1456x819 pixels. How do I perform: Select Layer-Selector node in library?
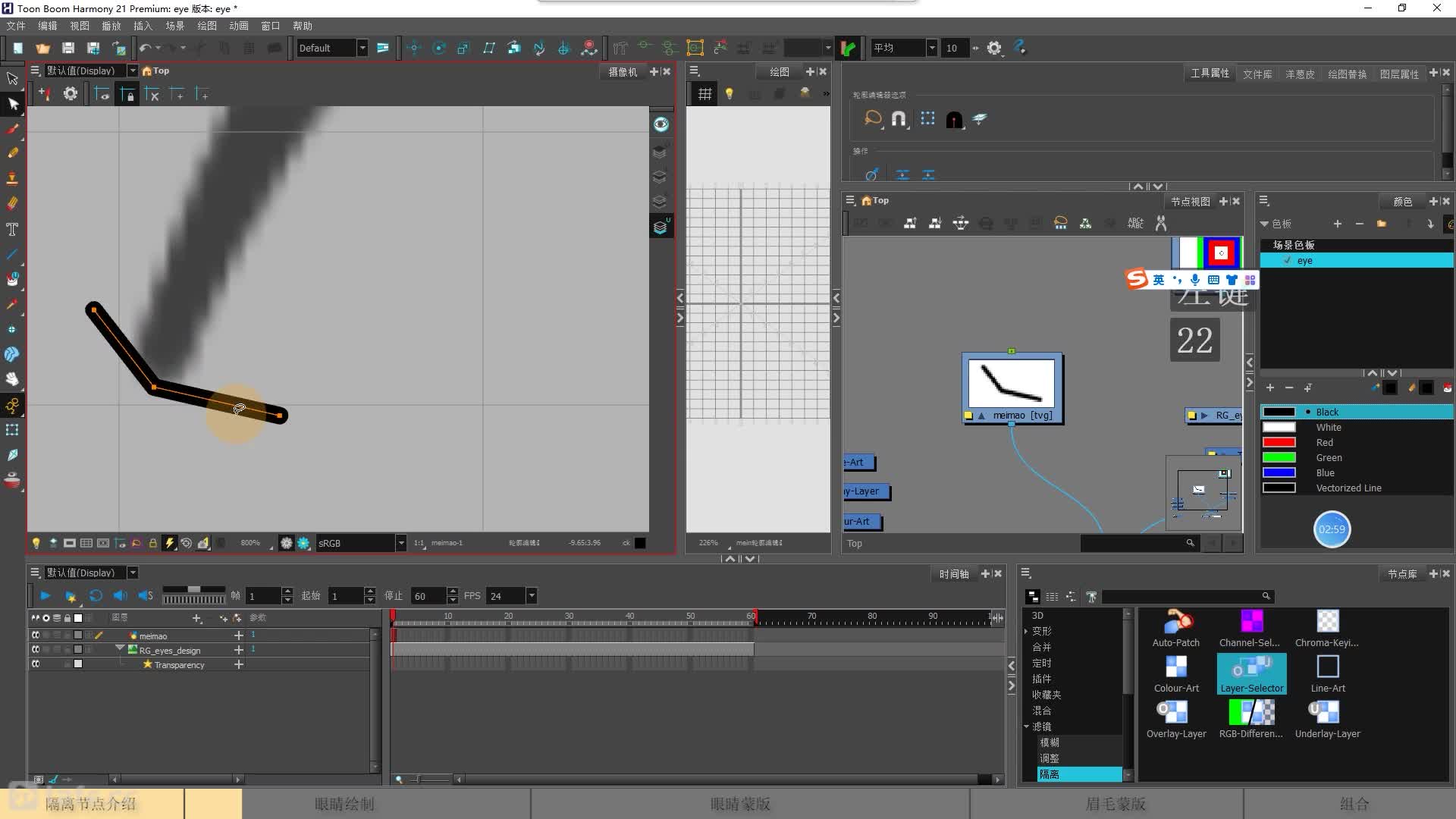(x=1251, y=673)
